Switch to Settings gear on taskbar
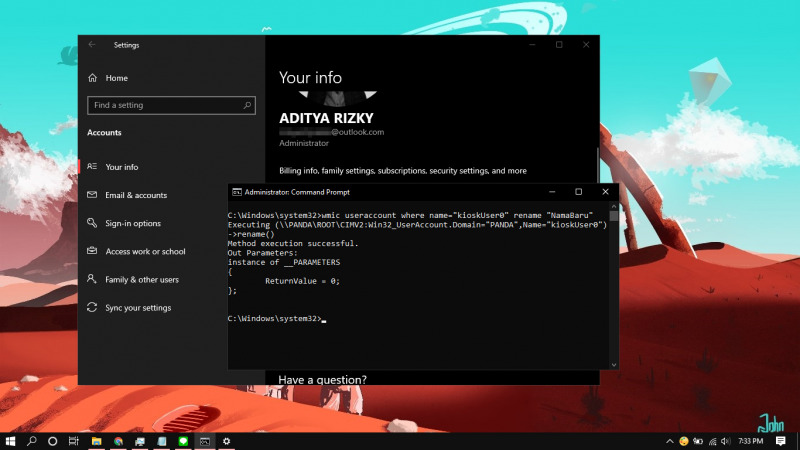The image size is (800, 450). (227, 441)
